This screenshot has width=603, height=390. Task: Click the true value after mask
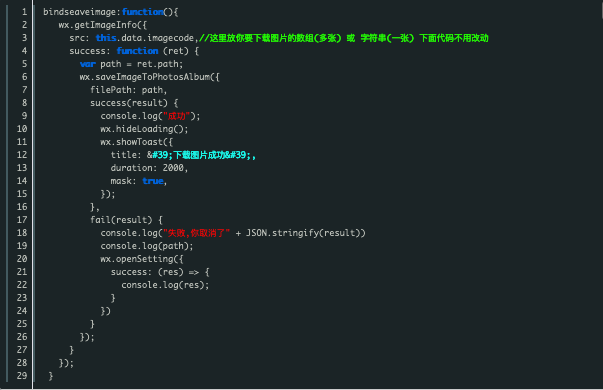pos(153,181)
